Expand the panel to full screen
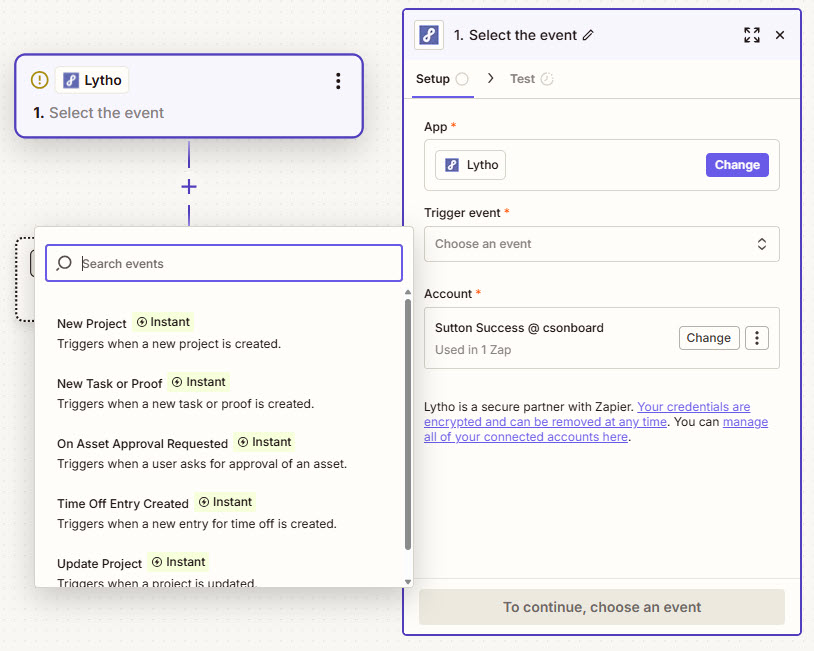 (x=751, y=35)
